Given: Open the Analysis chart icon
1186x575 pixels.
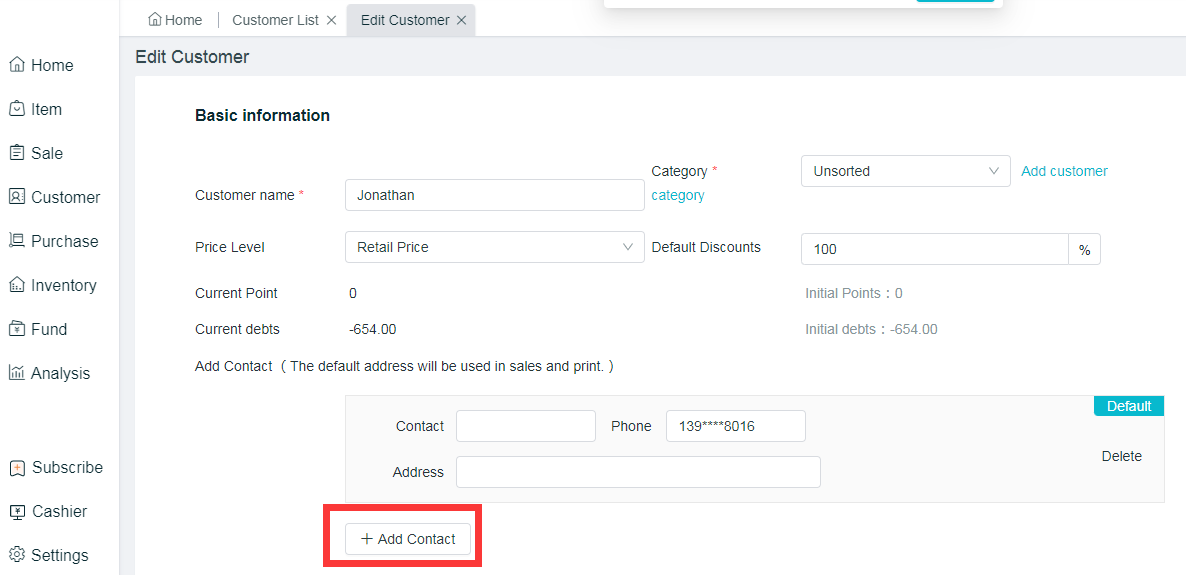Looking at the screenshot, I should [x=17, y=373].
